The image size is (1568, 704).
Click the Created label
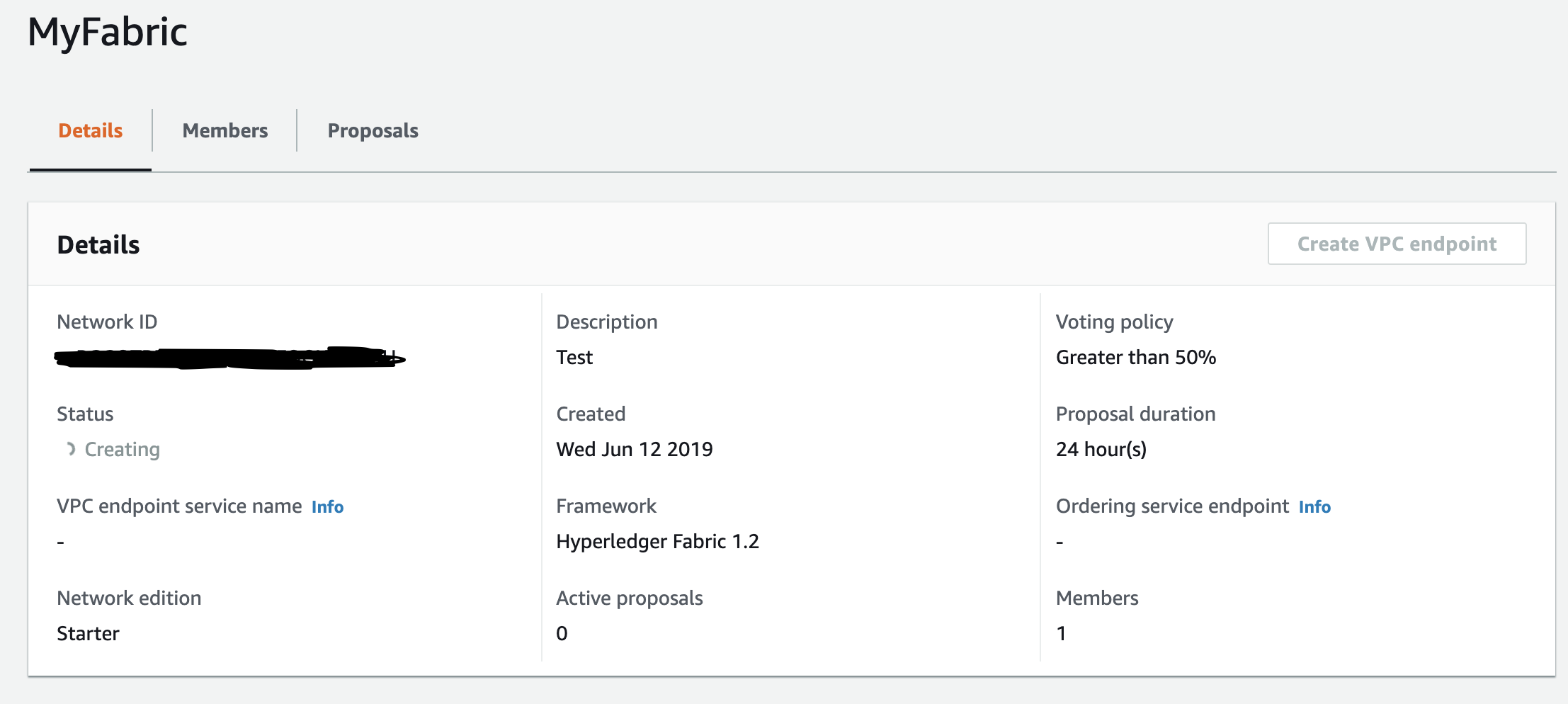(x=591, y=414)
